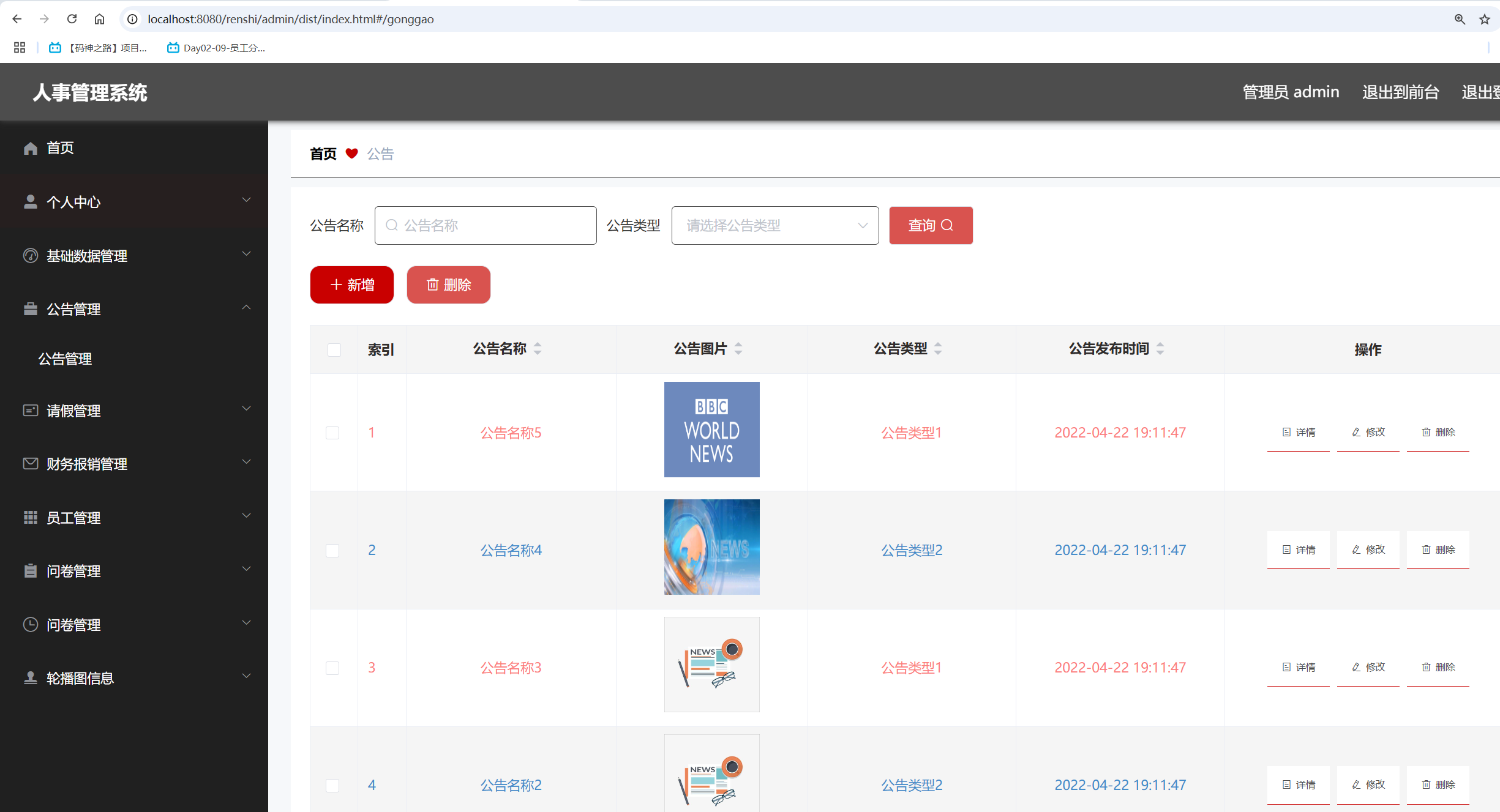This screenshot has width=1500, height=812.
Task: Open the browser home icon
Action: [x=99, y=19]
